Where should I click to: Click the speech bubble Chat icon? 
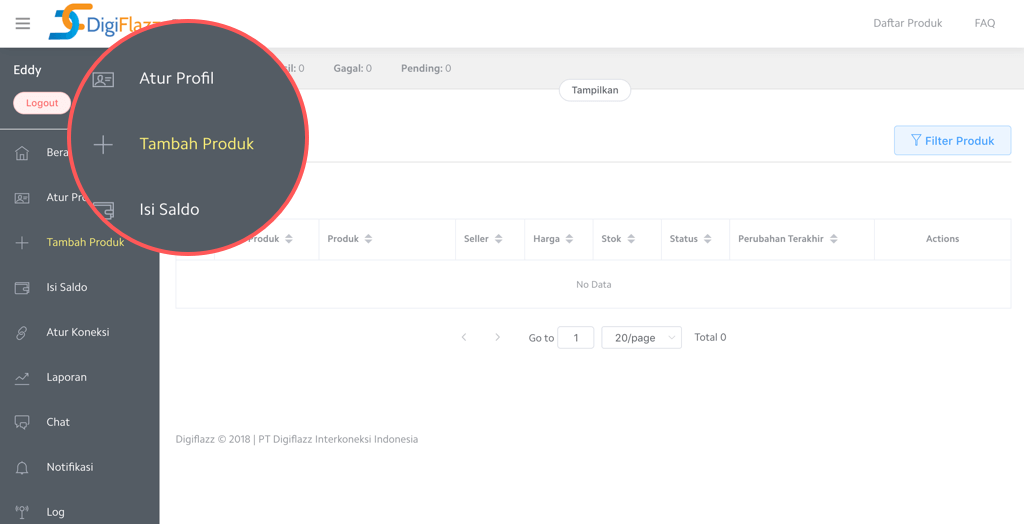click(22, 423)
